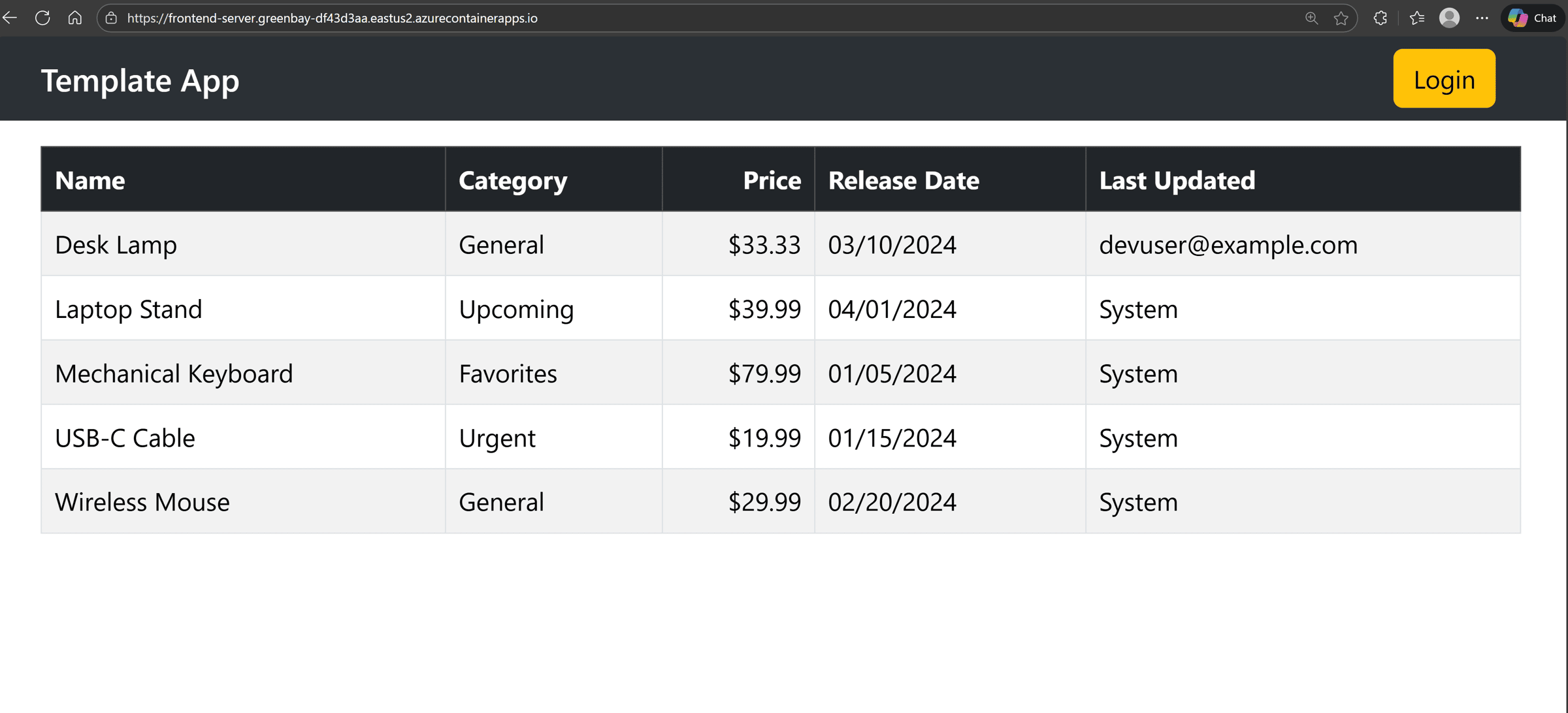Select the Desk Lamp row name

point(116,245)
